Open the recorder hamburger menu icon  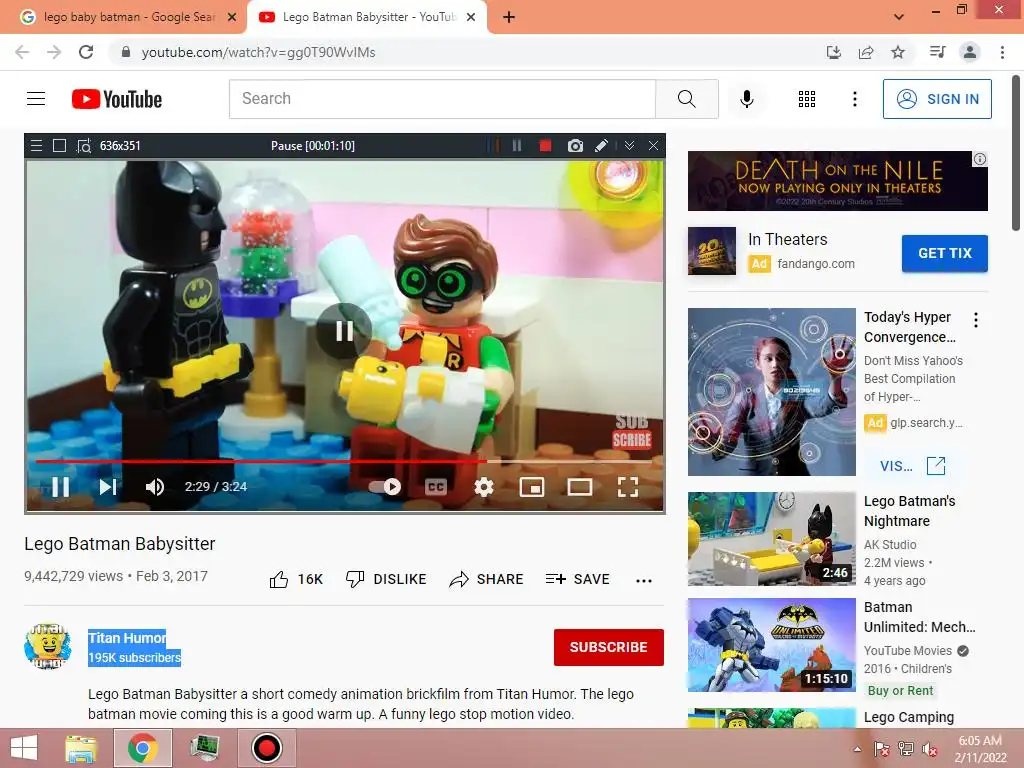36,146
